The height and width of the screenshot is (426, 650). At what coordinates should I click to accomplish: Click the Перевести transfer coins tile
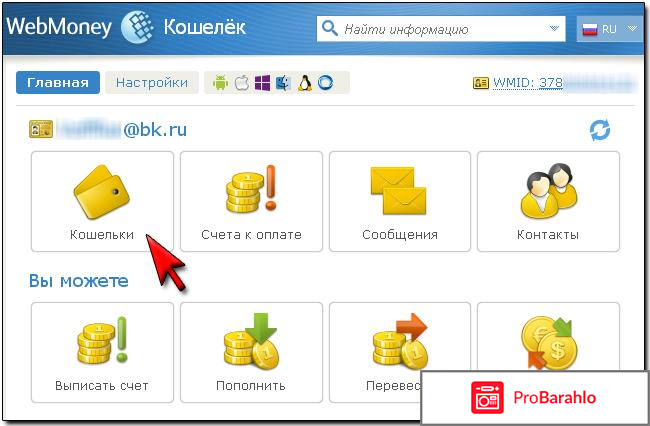(400, 352)
